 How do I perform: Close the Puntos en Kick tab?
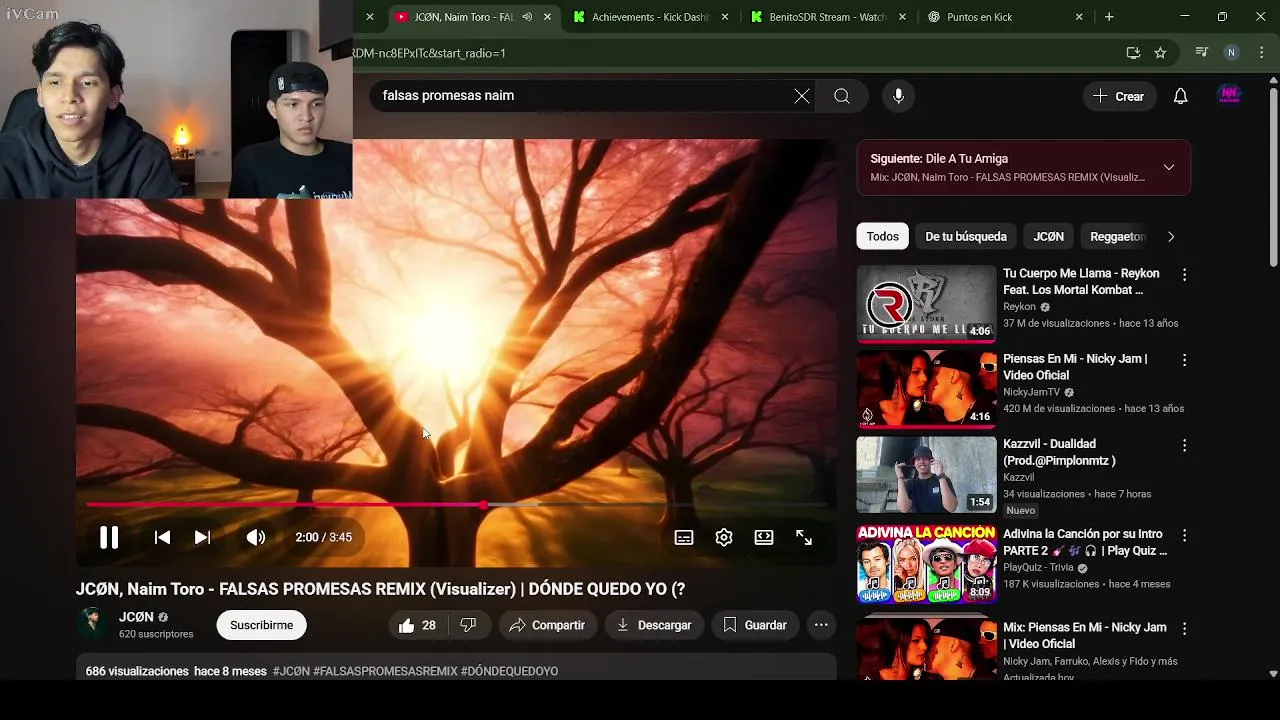(1079, 17)
